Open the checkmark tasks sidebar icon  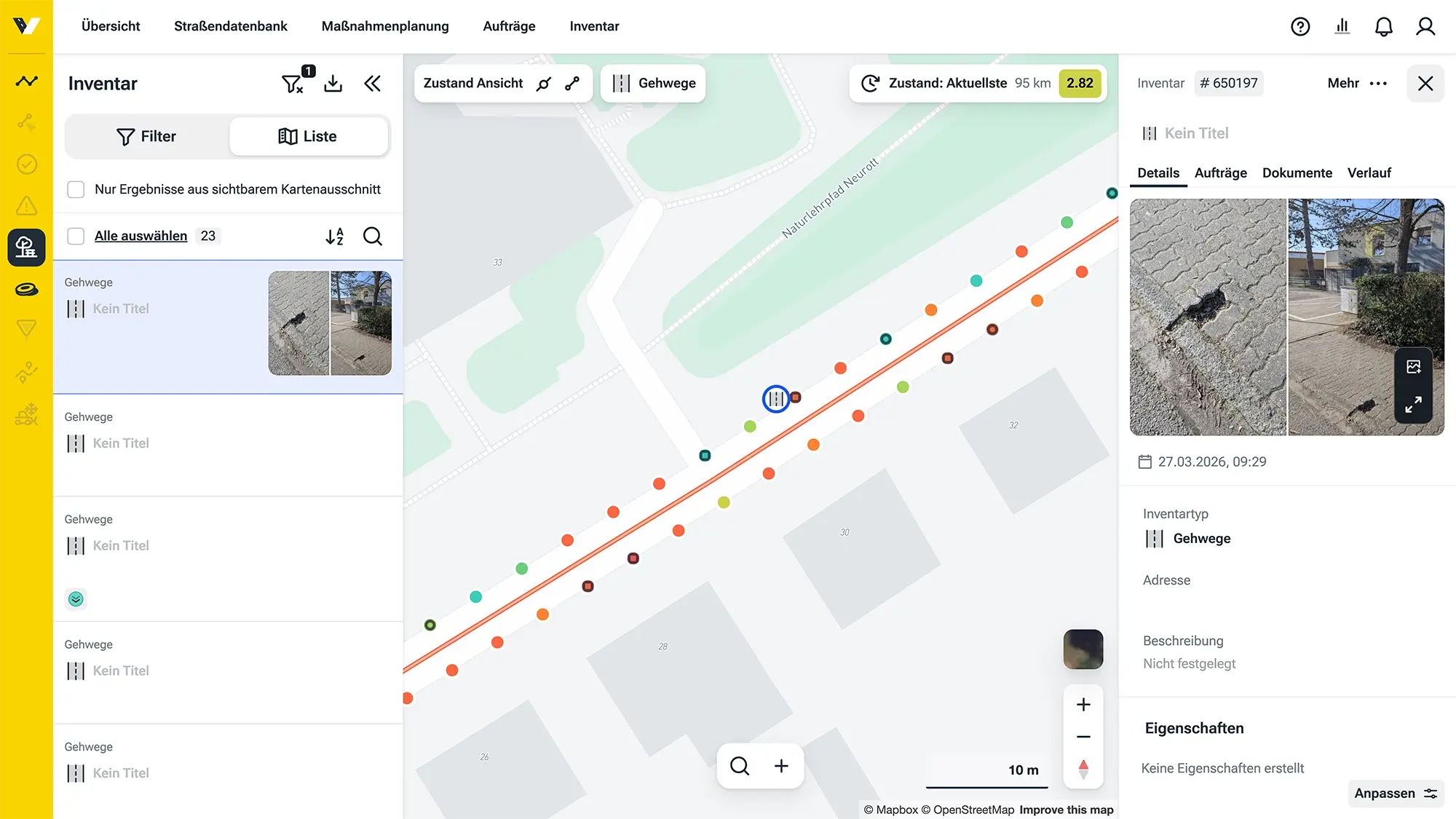point(26,164)
